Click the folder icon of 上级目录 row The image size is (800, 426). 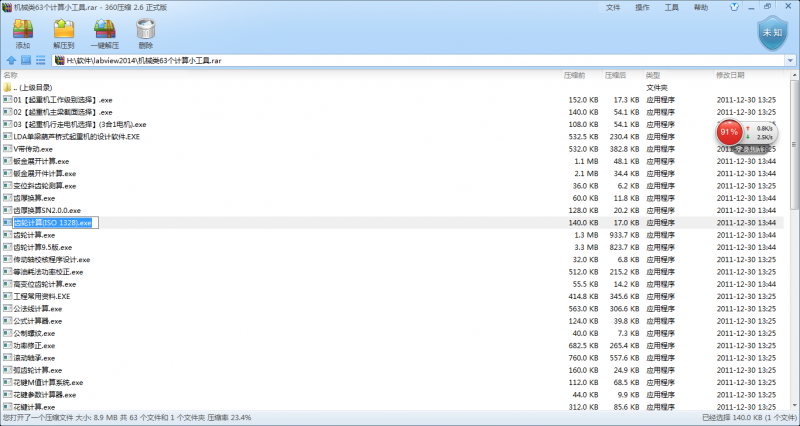coord(7,87)
